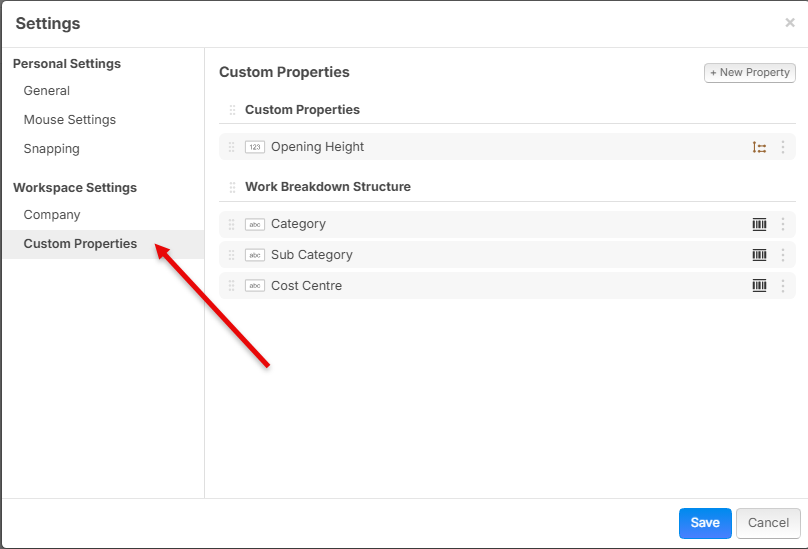The image size is (808, 549).
Task: Click the text type icon beside Sub Category
Action: [255, 255]
